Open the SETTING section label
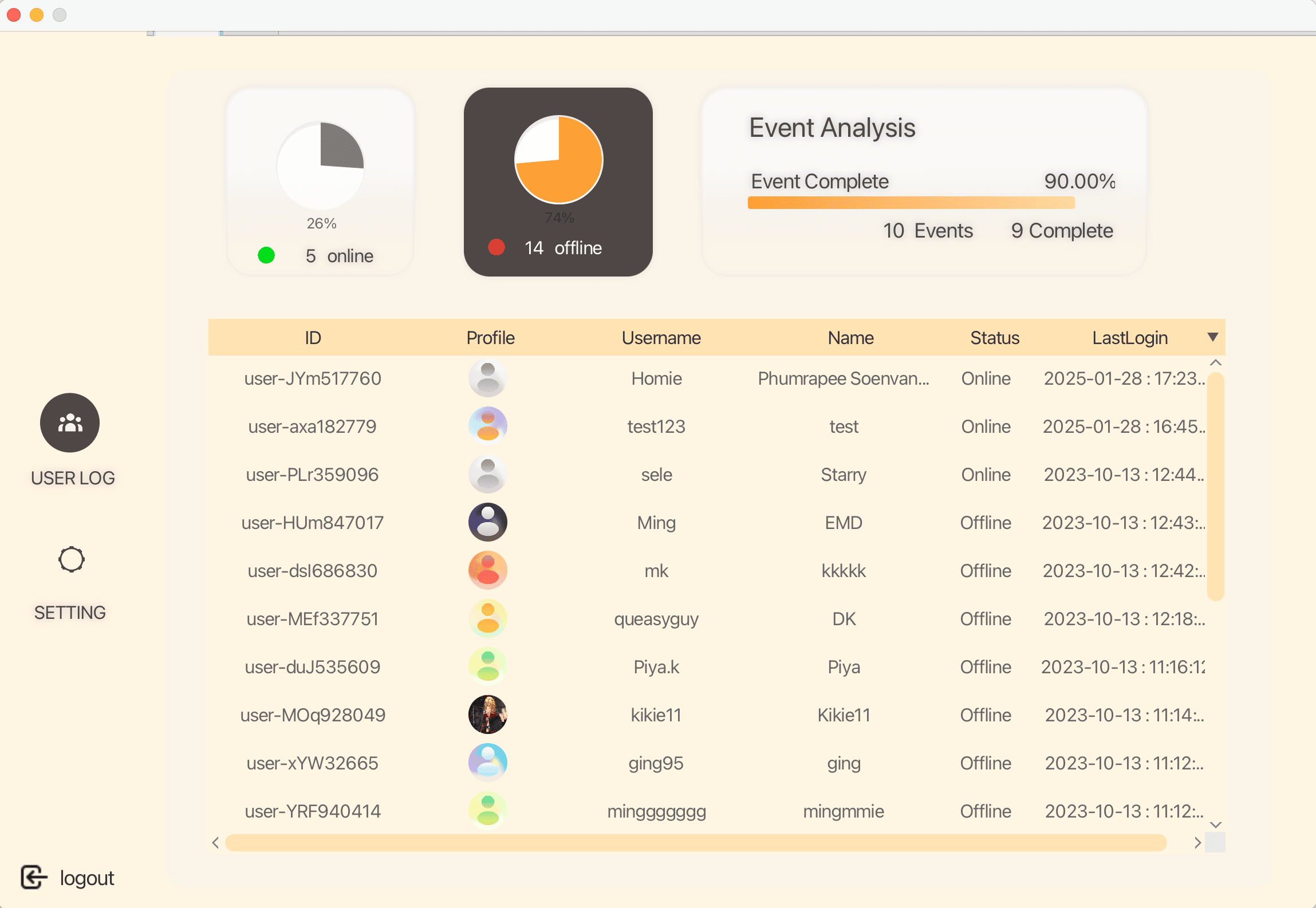Image resolution: width=1316 pixels, height=908 pixels. click(x=70, y=613)
